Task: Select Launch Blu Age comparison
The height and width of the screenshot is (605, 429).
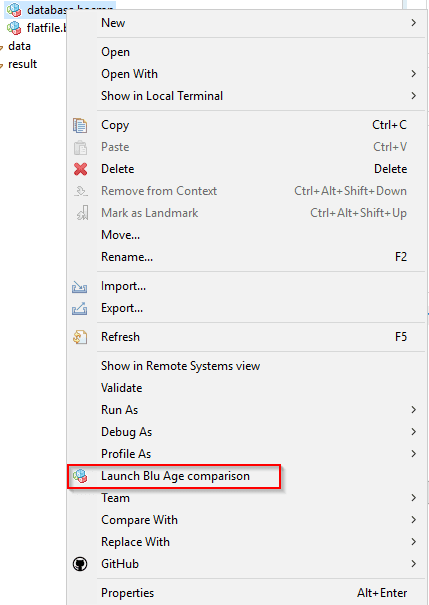Action: pos(175,476)
